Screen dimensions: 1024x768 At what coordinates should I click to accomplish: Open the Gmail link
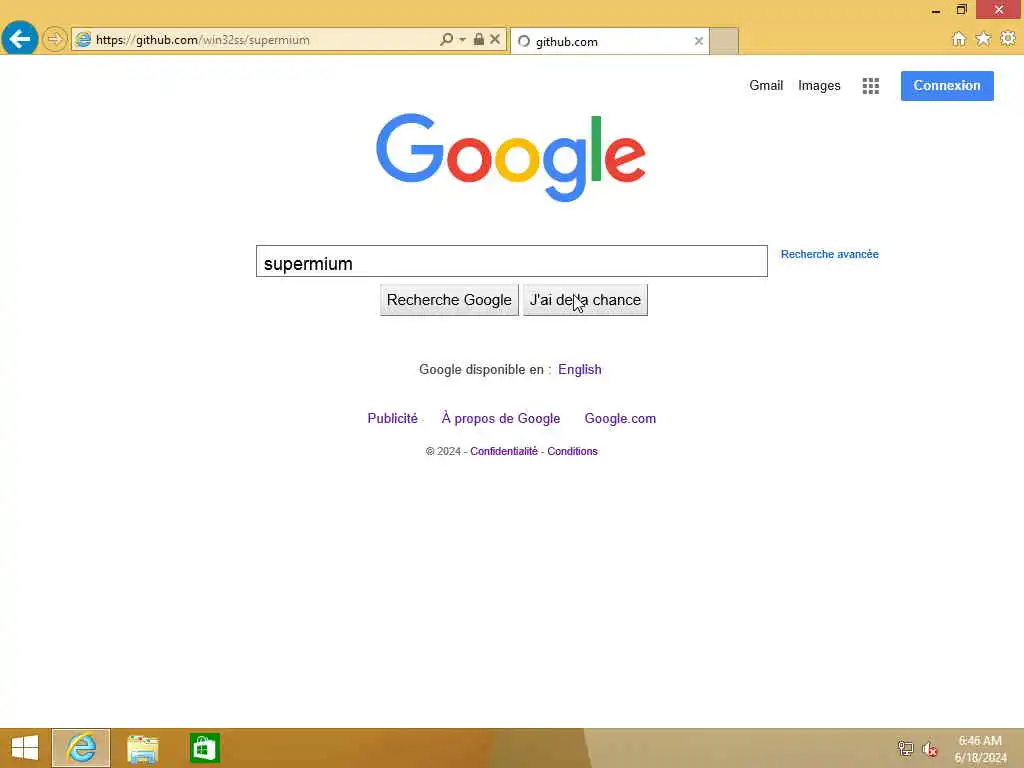pos(766,86)
